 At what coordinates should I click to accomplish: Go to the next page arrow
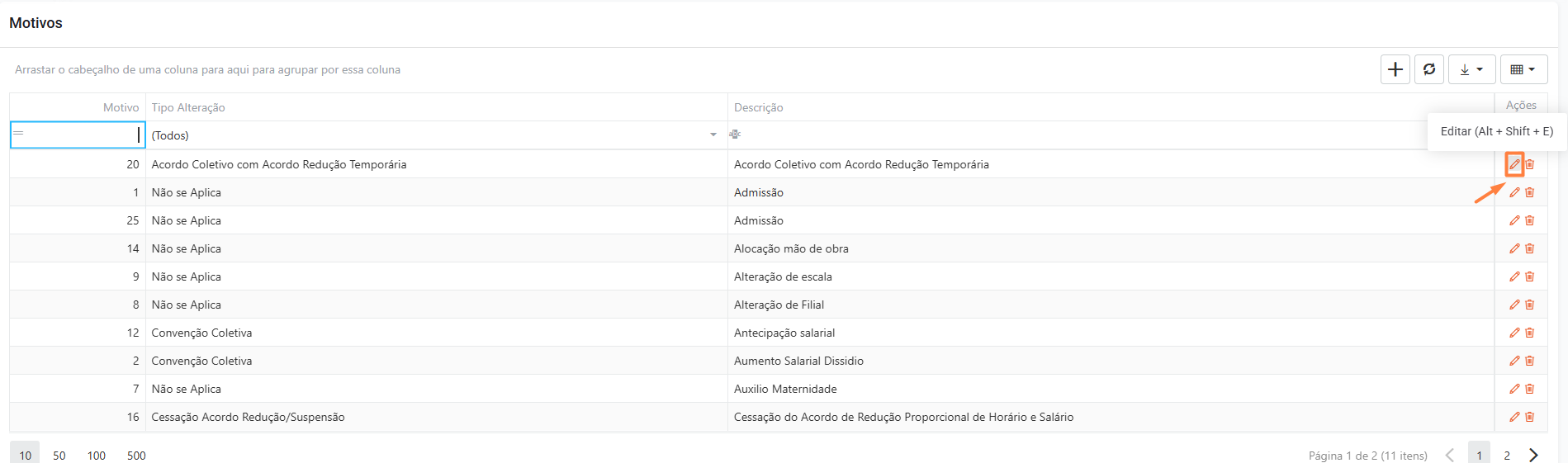(1533, 456)
